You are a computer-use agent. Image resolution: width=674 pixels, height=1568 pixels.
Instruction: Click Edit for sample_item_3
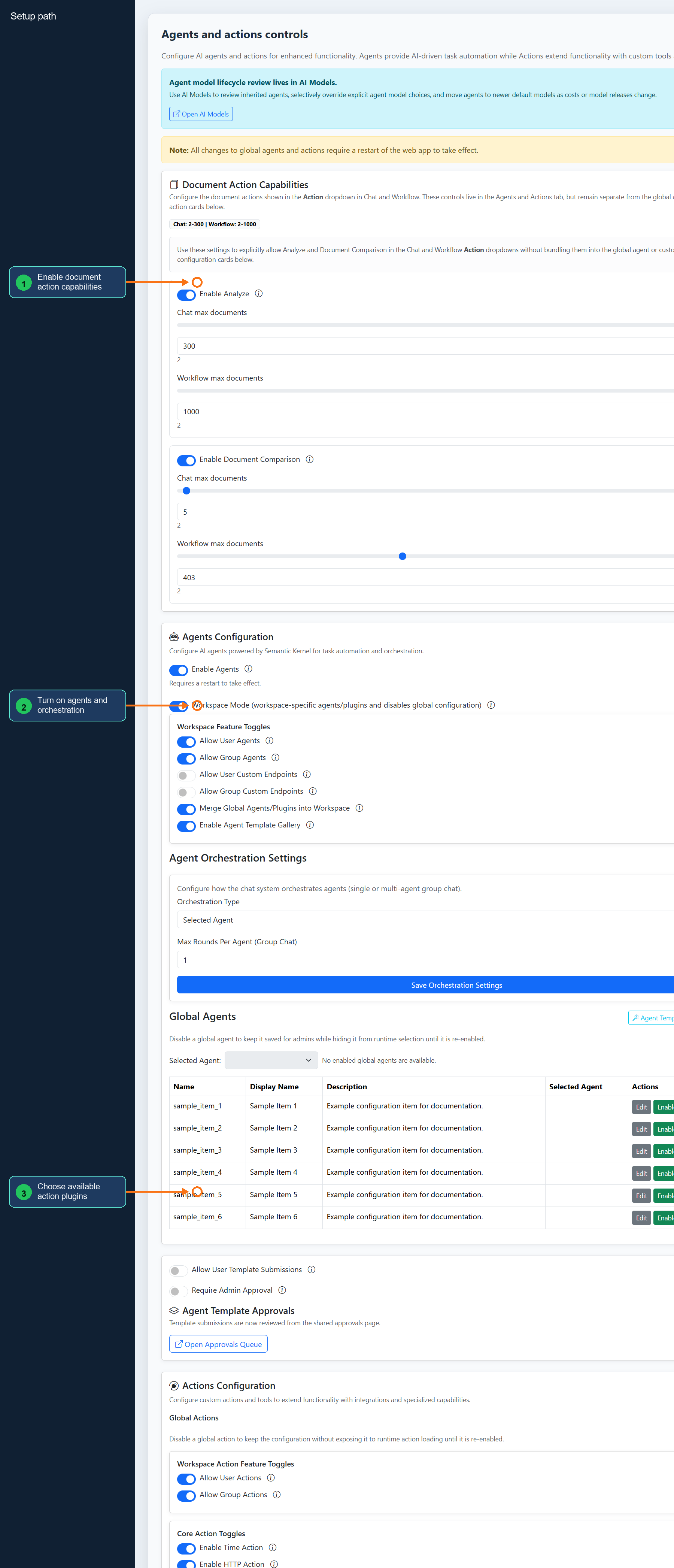641,1151
